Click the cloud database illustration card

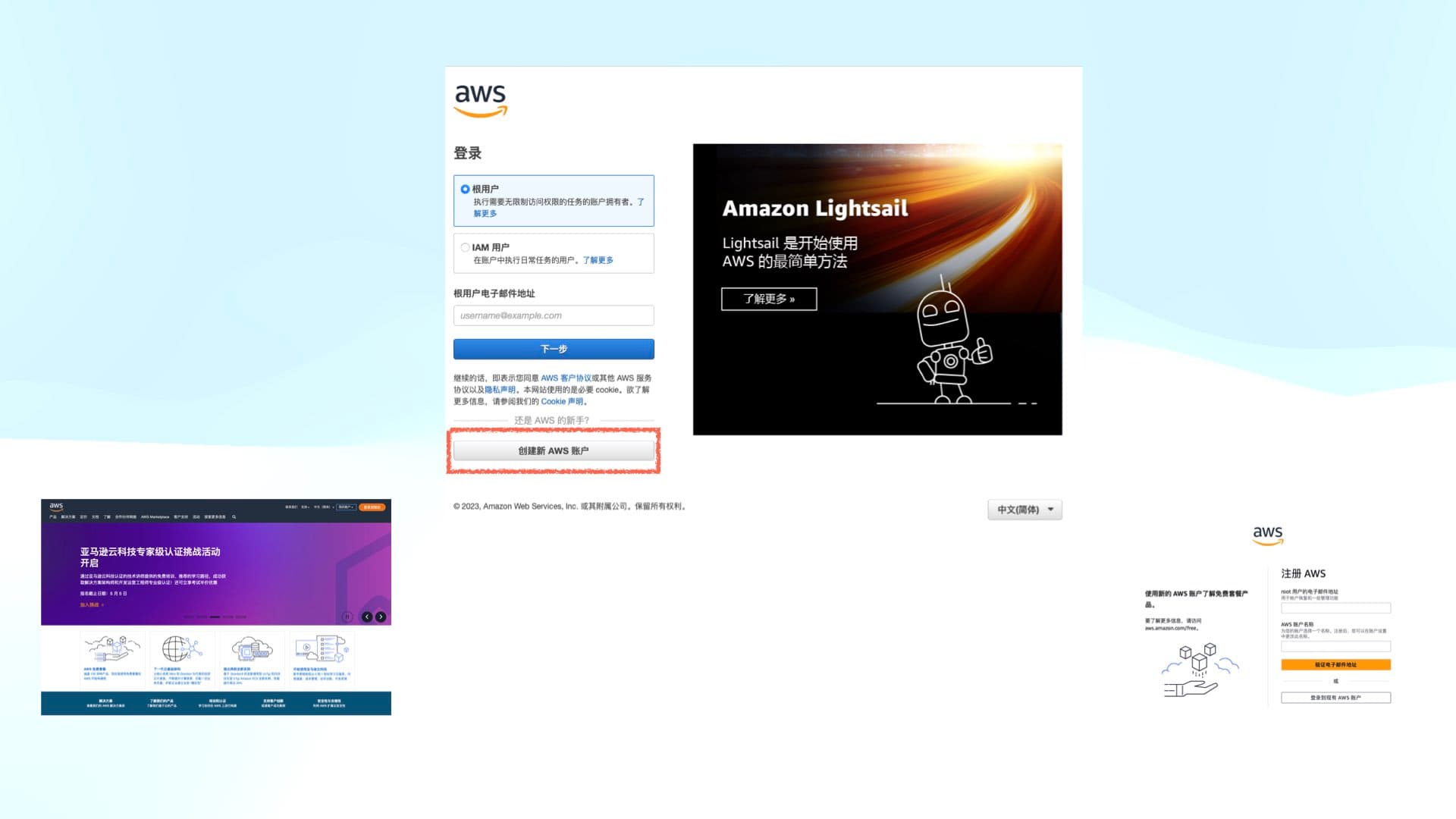(x=252, y=651)
